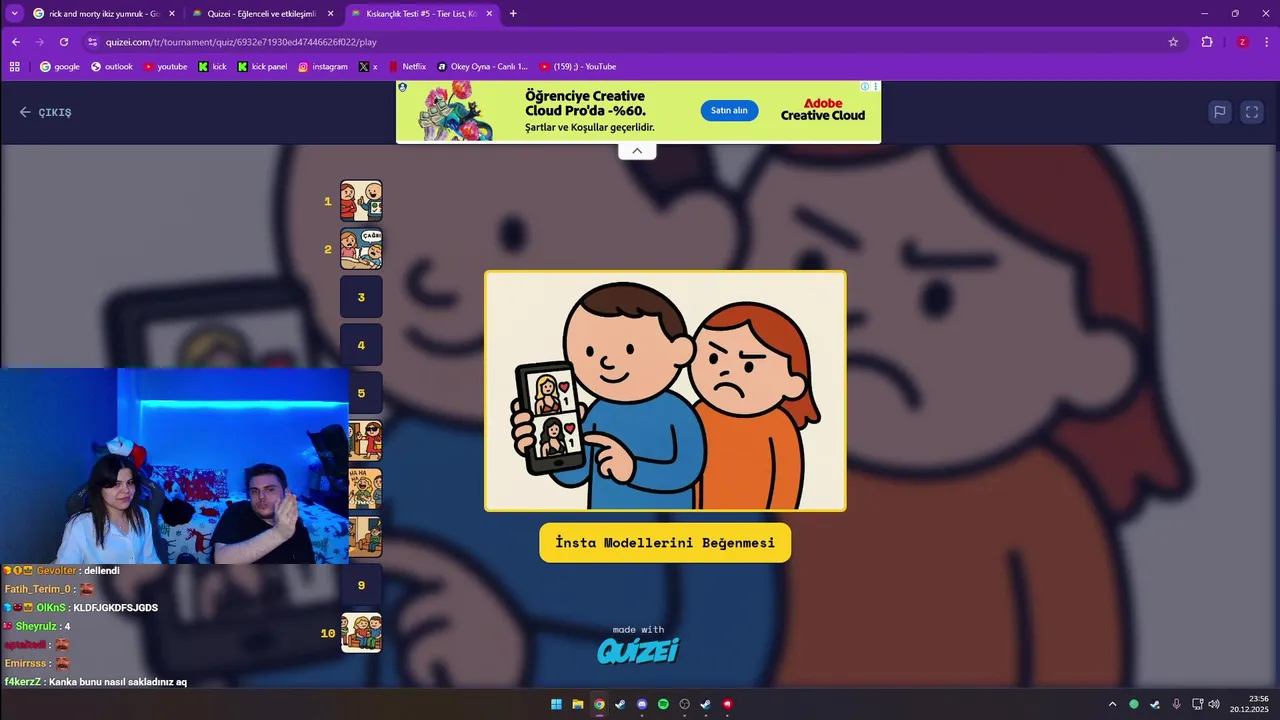The image size is (1280, 720).
Task: Click the Adobe Satın alın button
Action: pyautogui.click(x=729, y=111)
